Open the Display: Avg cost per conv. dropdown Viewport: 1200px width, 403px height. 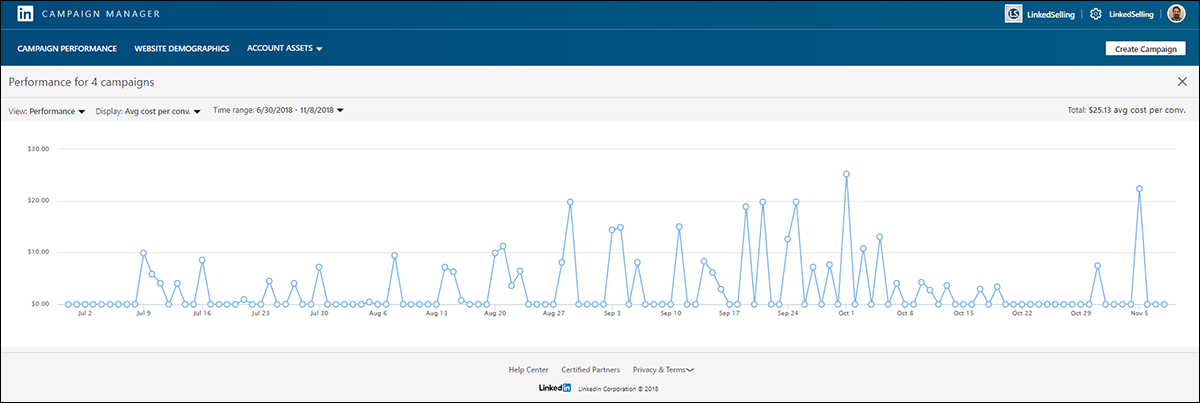coord(148,111)
